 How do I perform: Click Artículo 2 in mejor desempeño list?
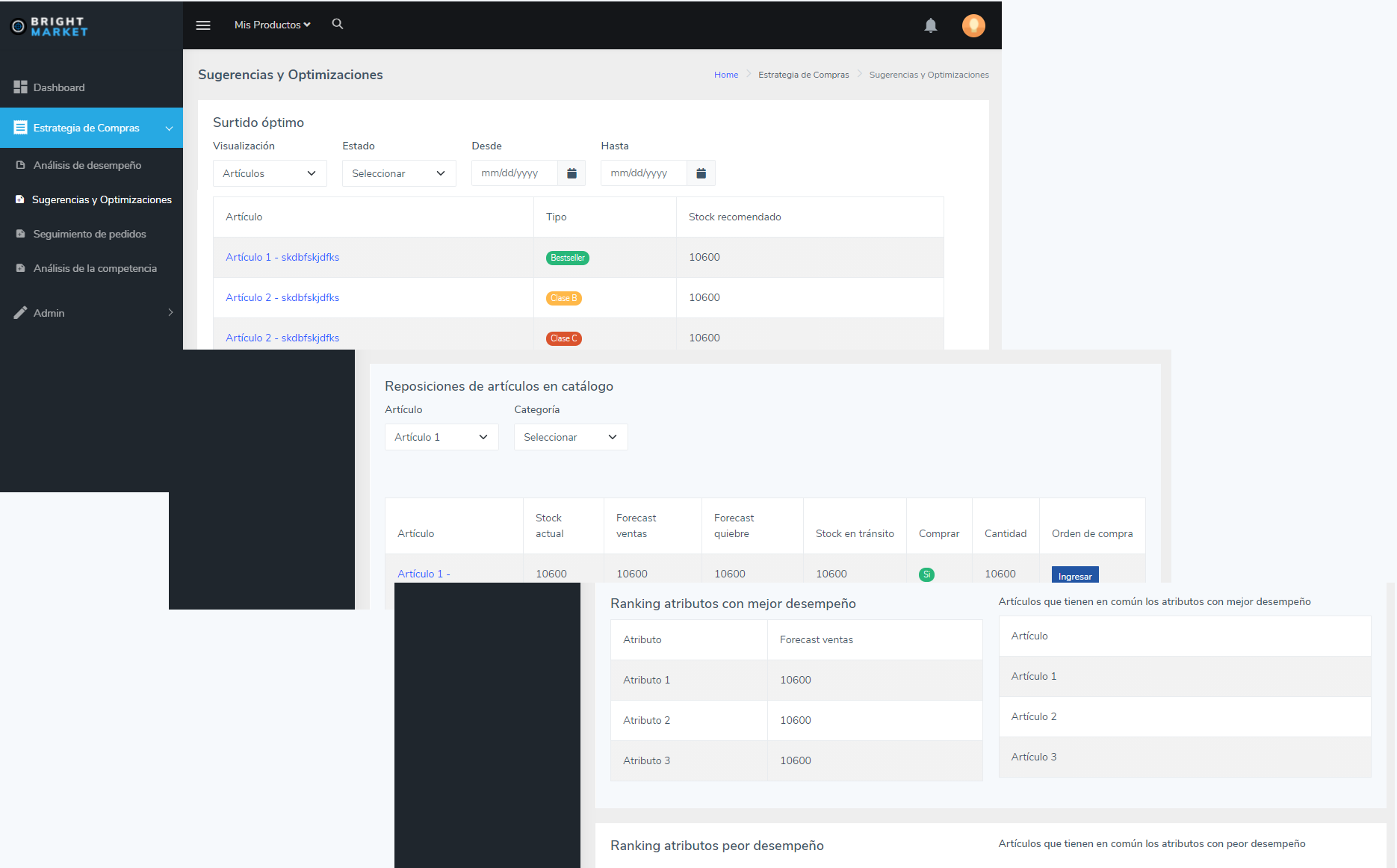pos(1185,716)
